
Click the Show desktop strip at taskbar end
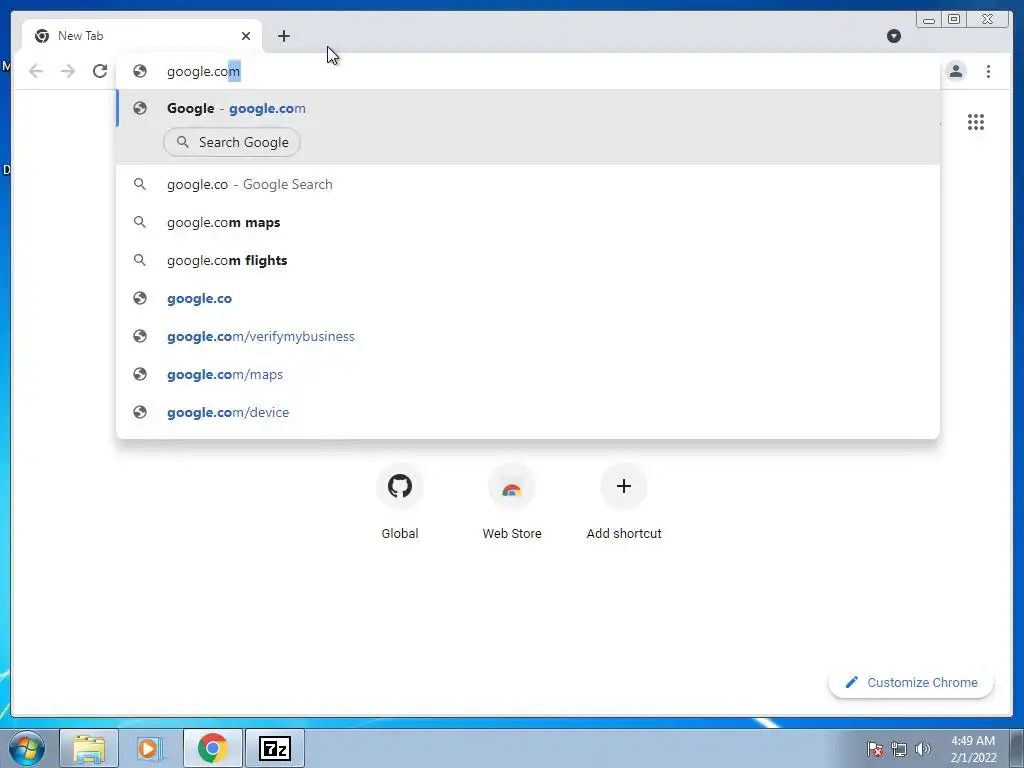click(x=1017, y=748)
